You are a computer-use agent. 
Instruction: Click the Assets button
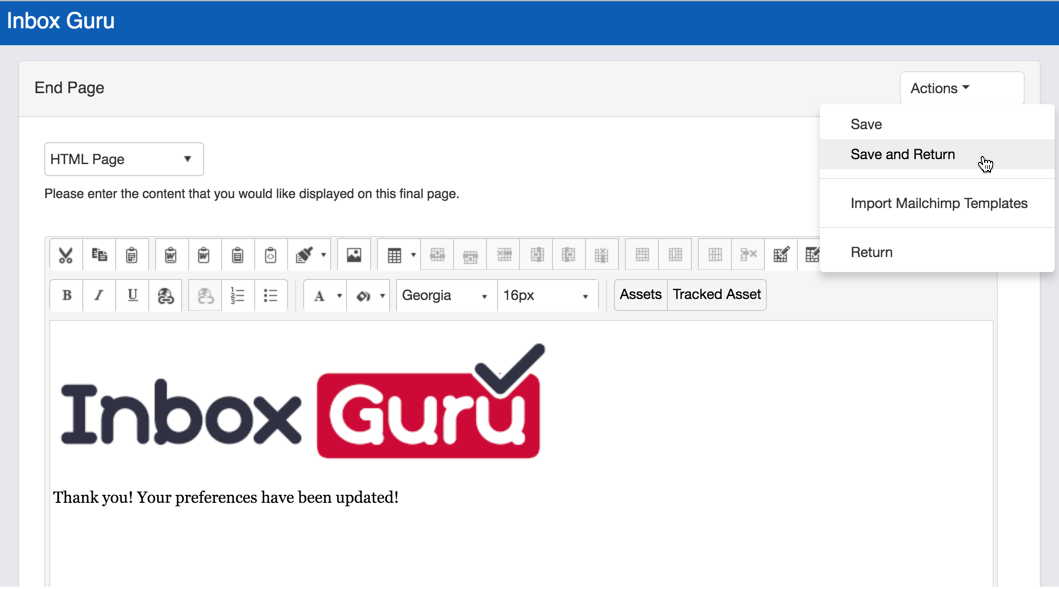click(640, 295)
